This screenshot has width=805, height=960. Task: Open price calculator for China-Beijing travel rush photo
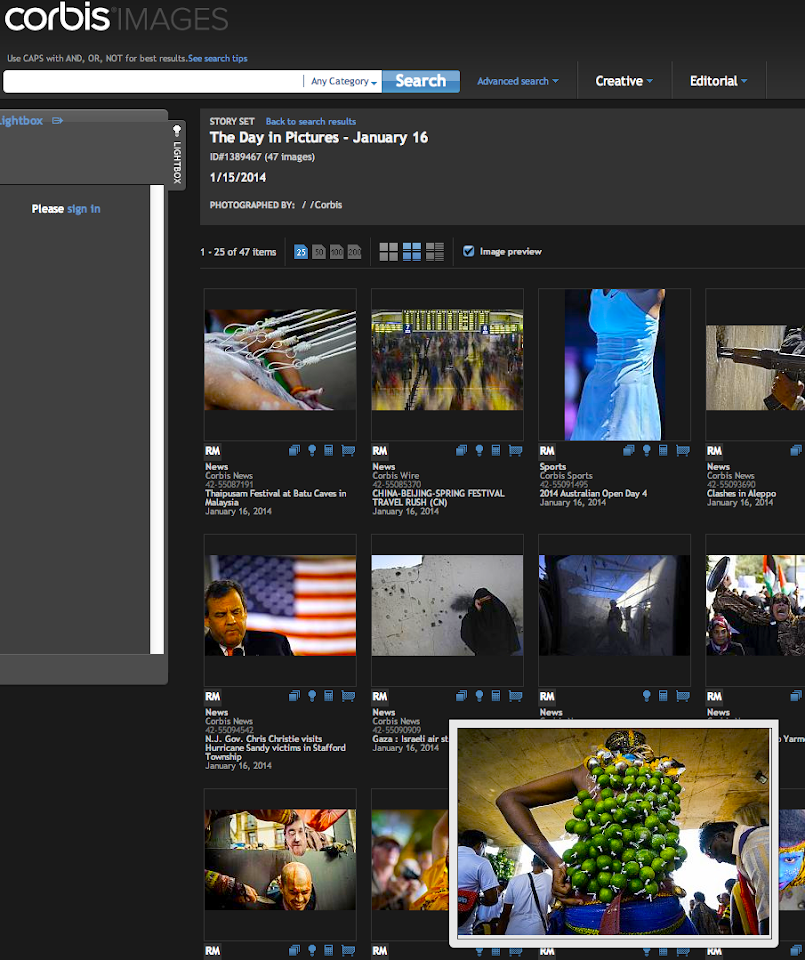point(496,451)
